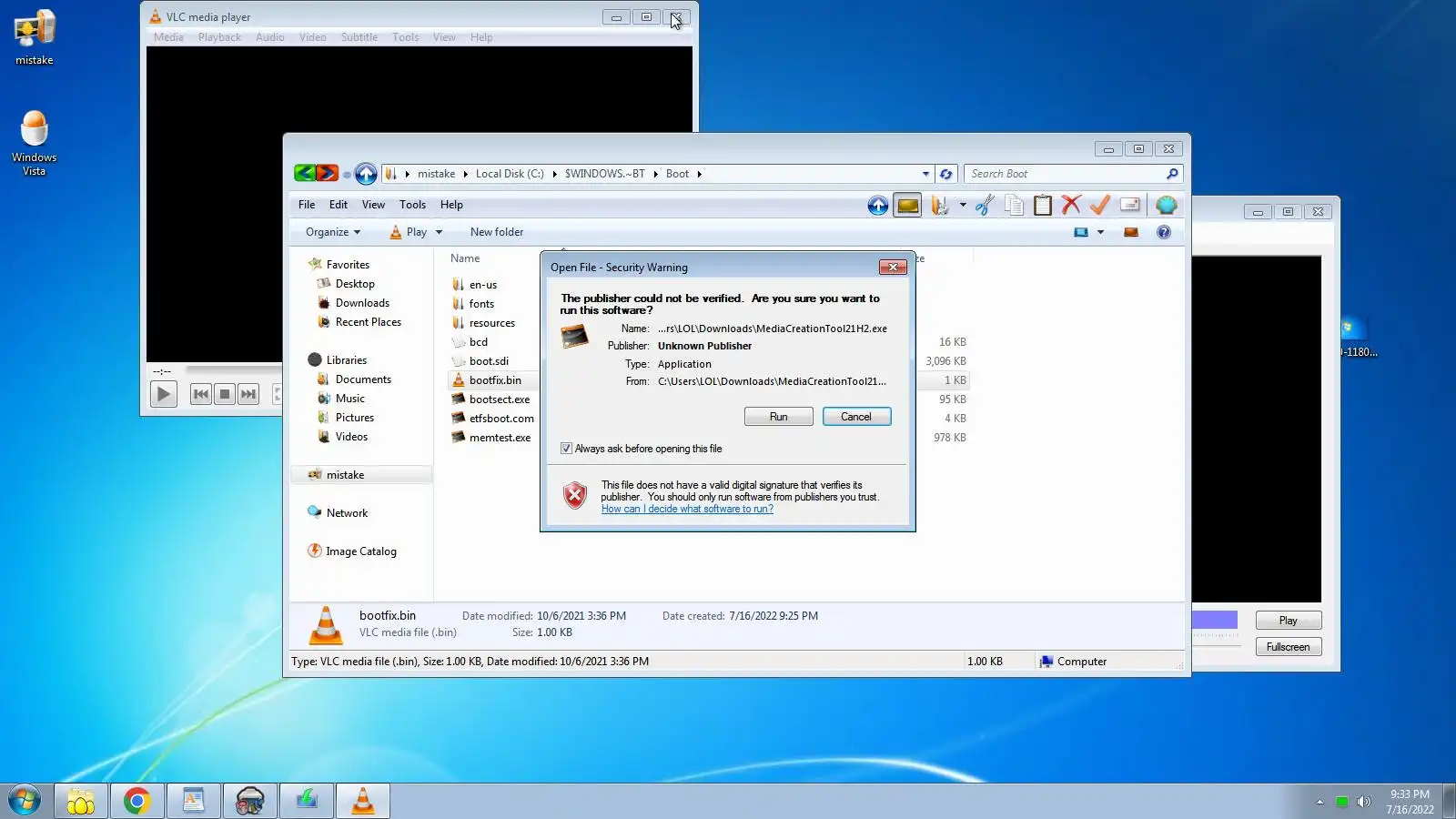Refresh the Boot folder view
The height and width of the screenshot is (819, 1456).
tap(946, 174)
